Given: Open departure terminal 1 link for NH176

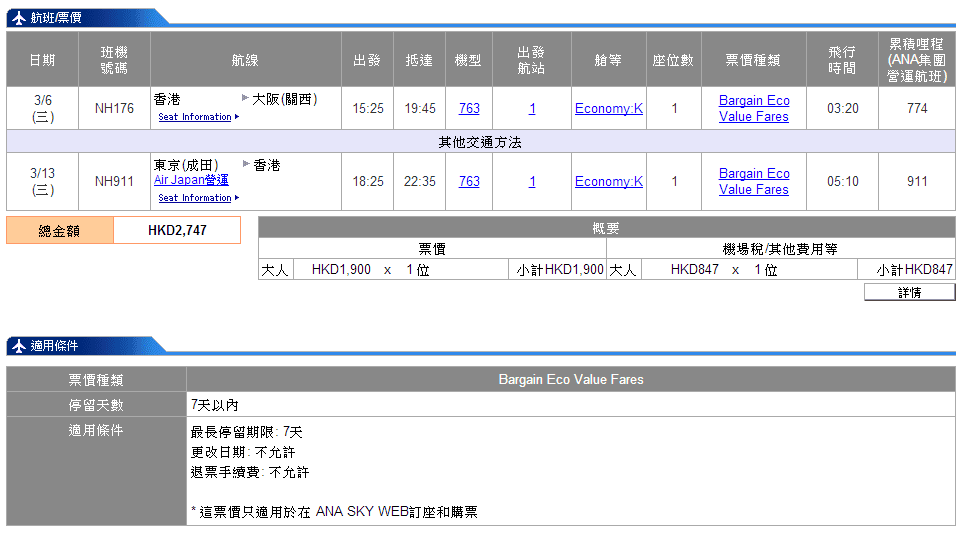Looking at the screenshot, I should (x=532, y=108).
